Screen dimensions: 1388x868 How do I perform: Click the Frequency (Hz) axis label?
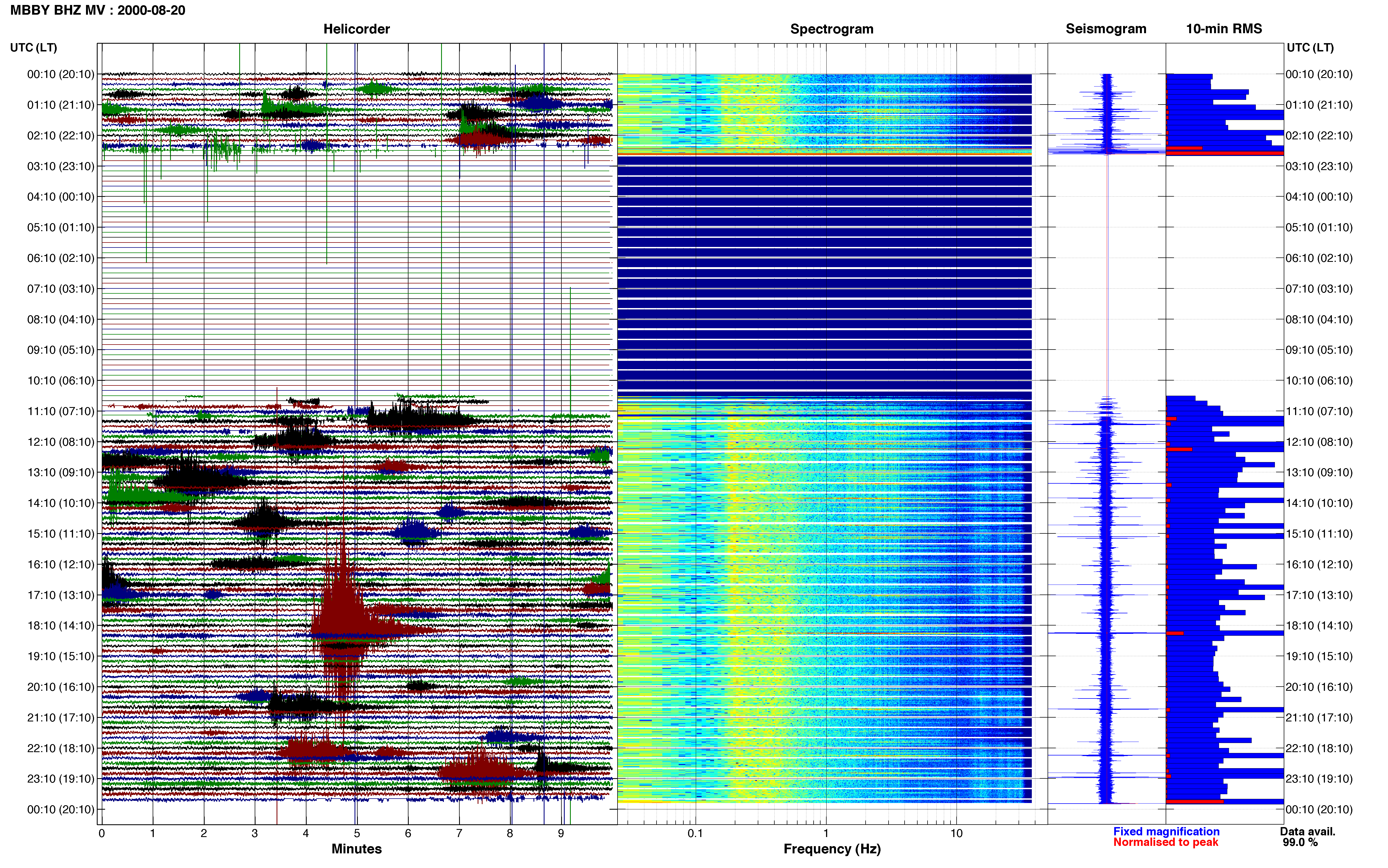pyautogui.click(x=832, y=849)
